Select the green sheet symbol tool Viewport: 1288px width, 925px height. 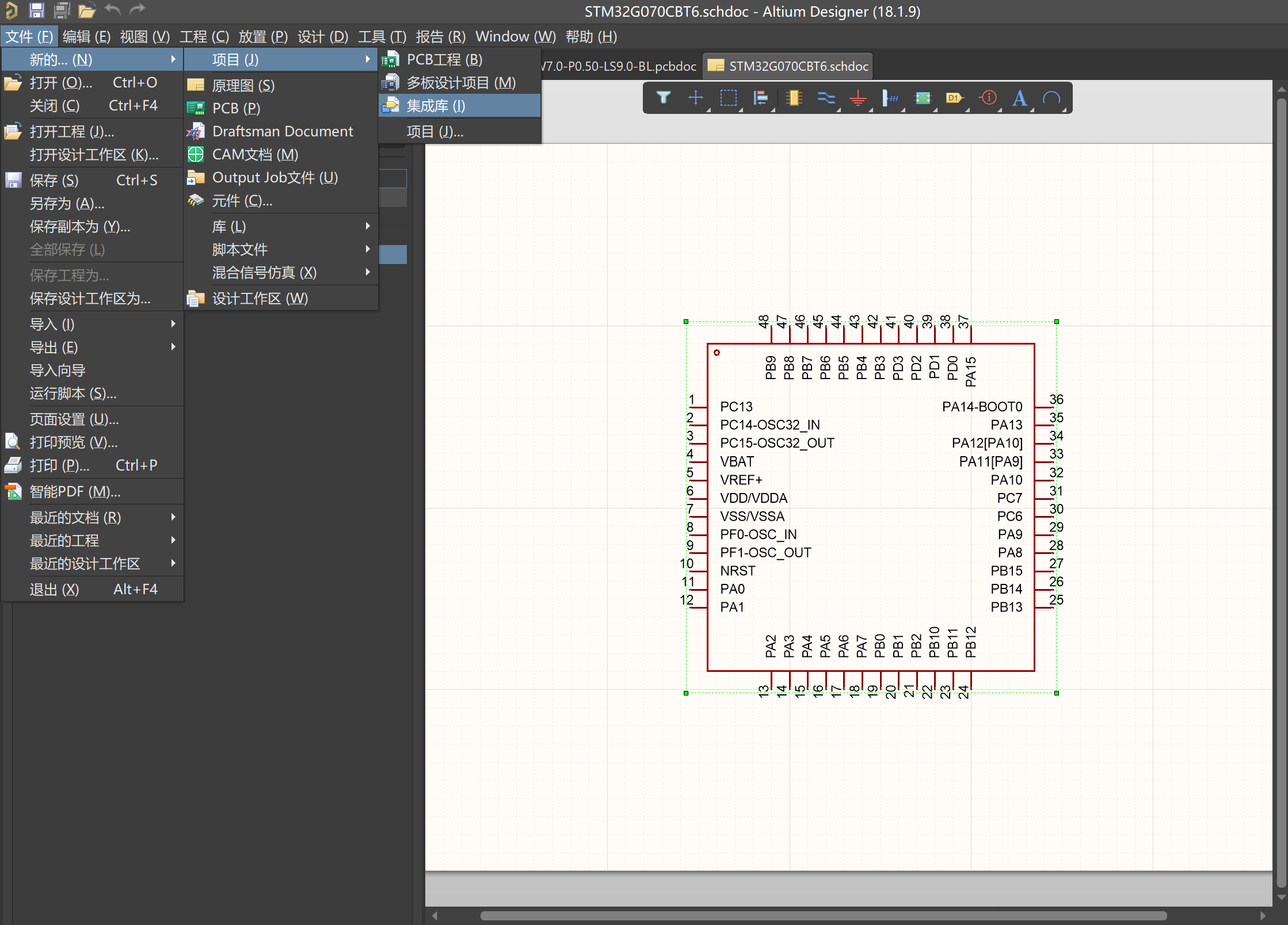click(923, 98)
